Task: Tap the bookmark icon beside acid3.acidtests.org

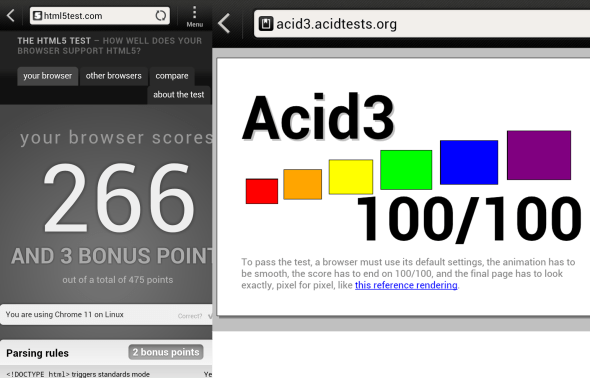Action: pos(266,24)
